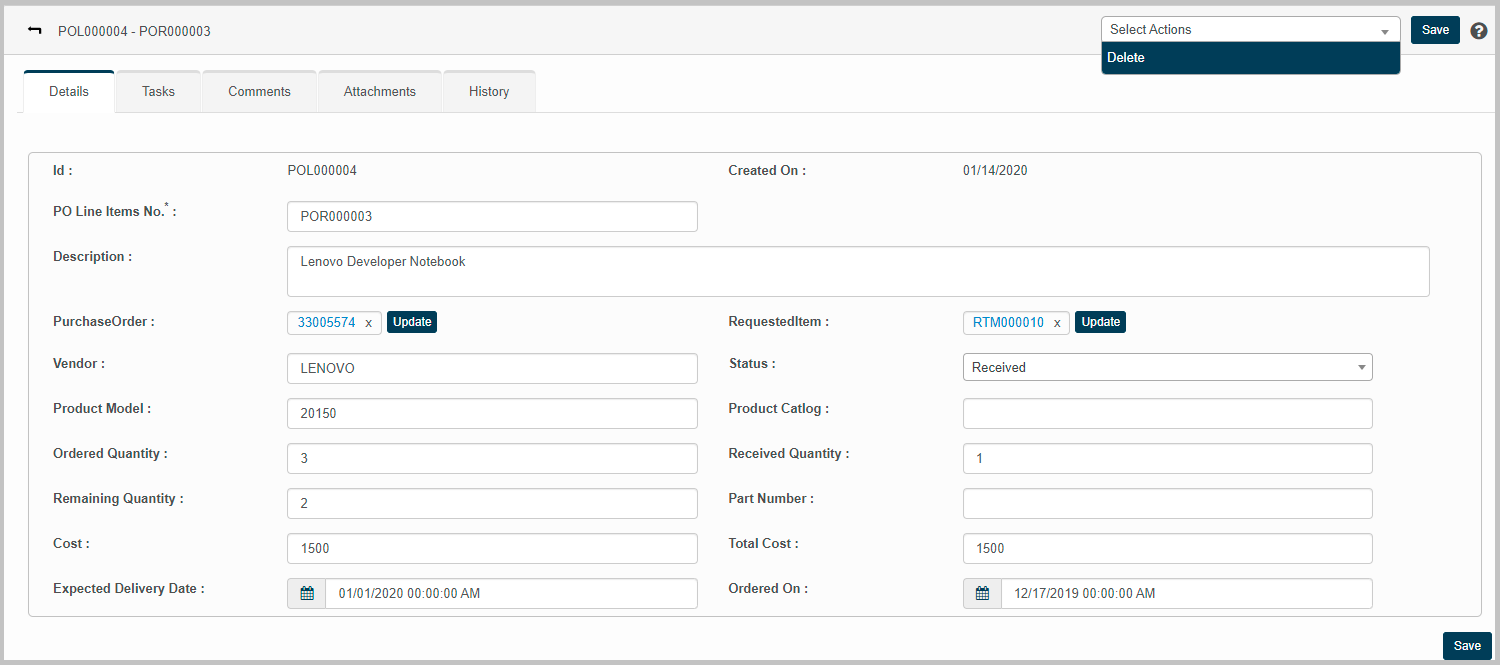The image size is (1500, 665).
Task: Open the Ordered On calendar icon
Action: [982, 593]
